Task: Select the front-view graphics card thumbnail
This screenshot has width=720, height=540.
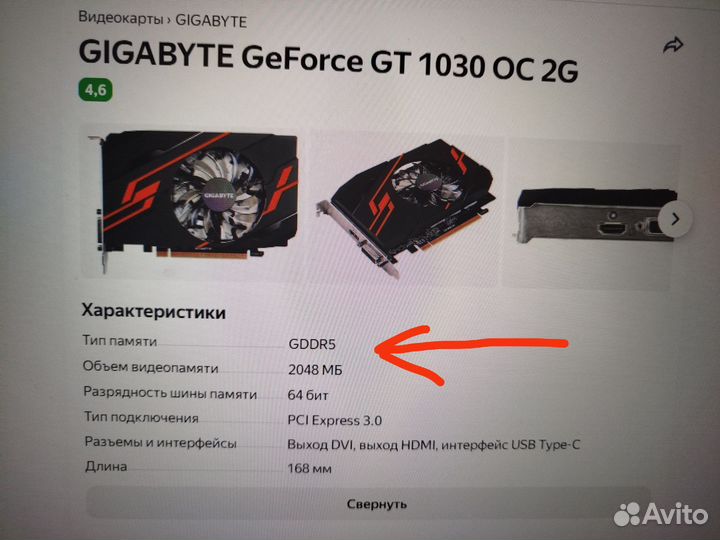Action: click(192, 204)
